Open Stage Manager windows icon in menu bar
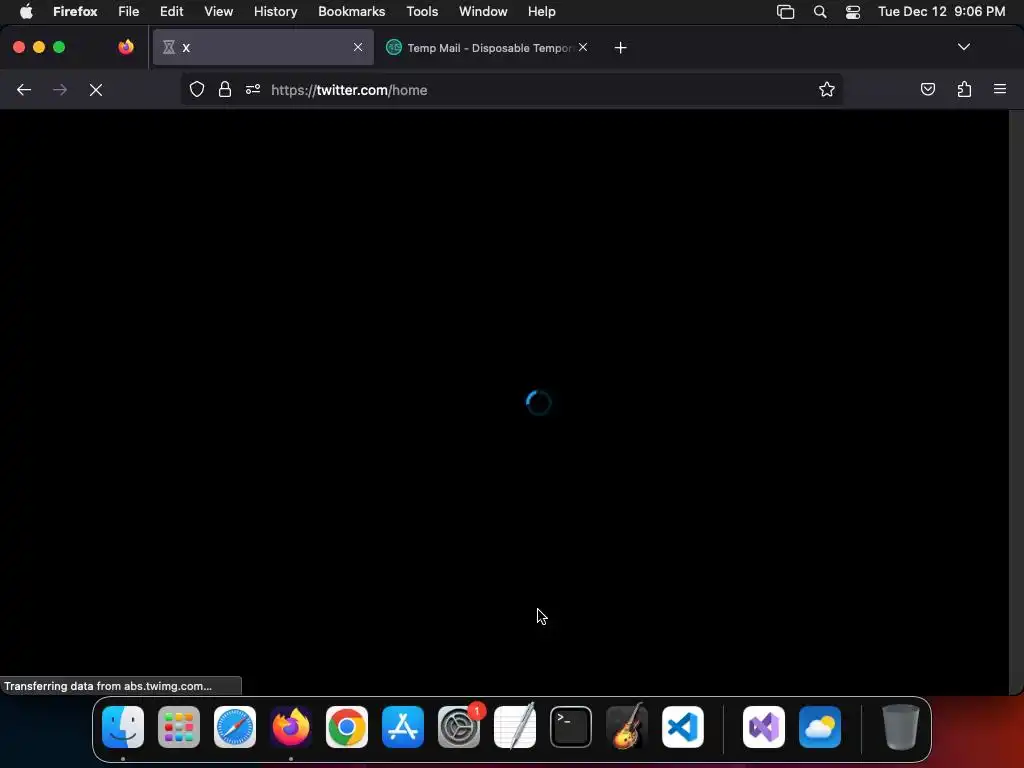The image size is (1024, 768). click(x=786, y=12)
